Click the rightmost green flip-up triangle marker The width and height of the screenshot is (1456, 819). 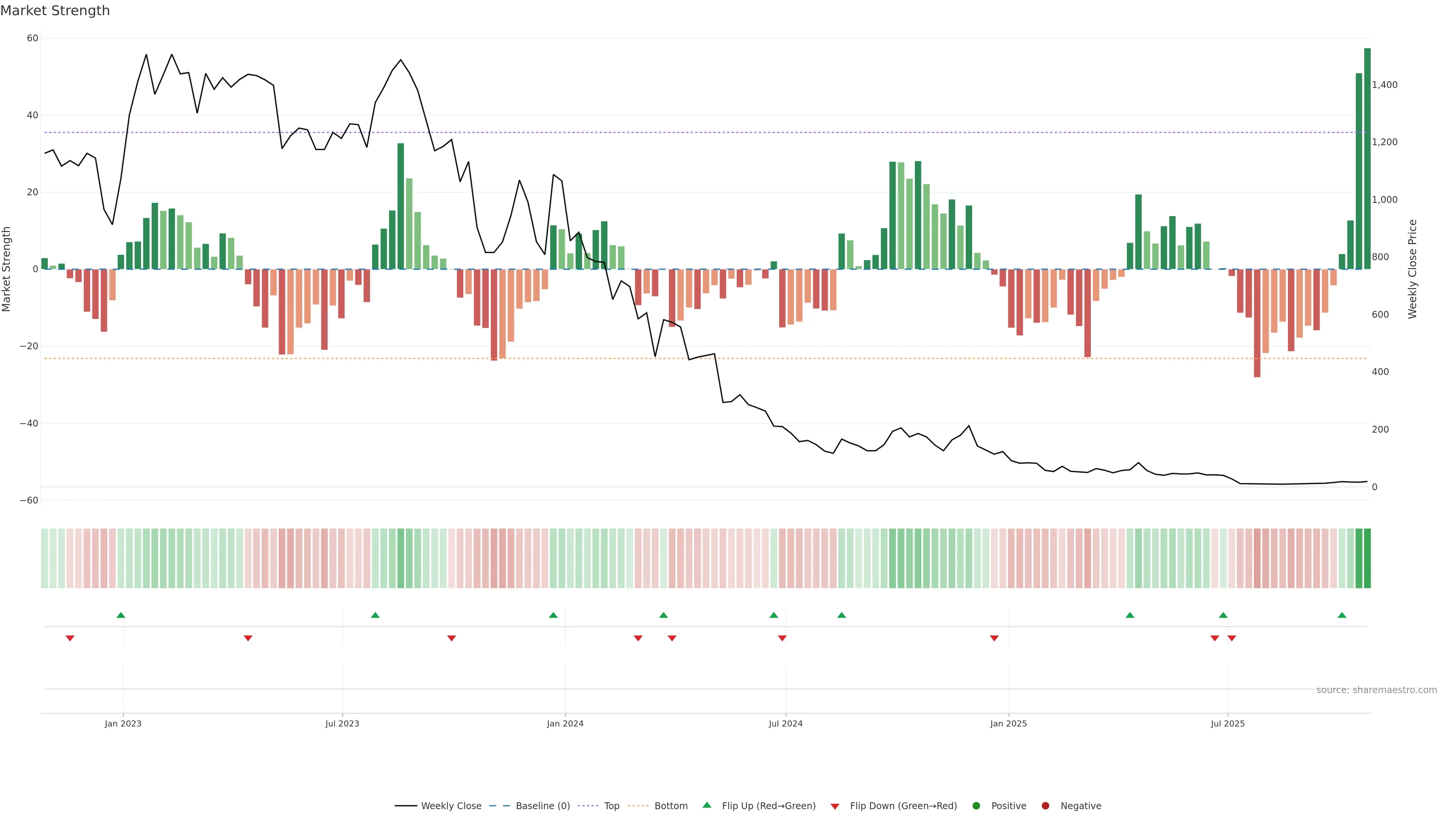click(x=1342, y=615)
